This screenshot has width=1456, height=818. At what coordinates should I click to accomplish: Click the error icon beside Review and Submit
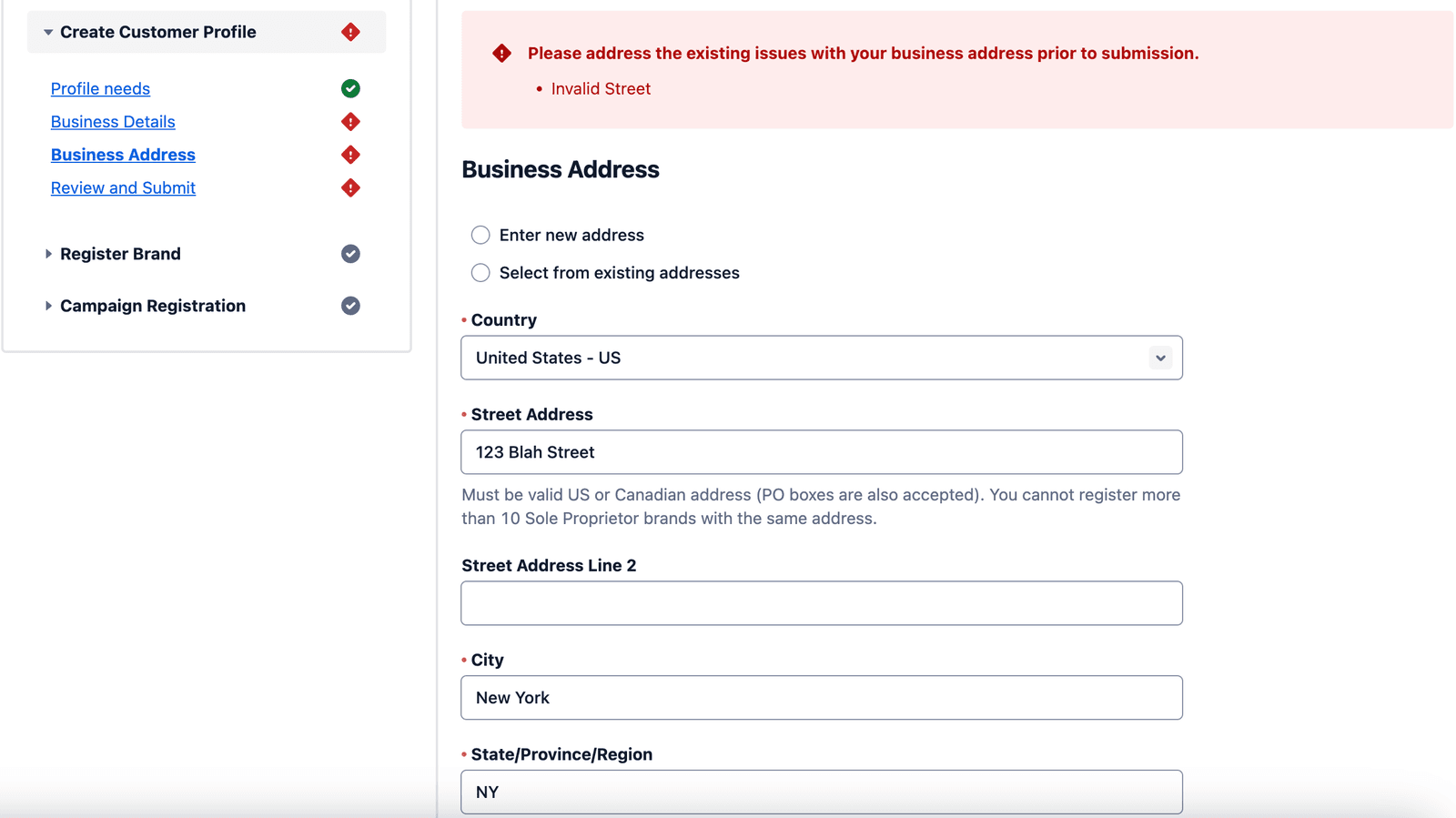(350, 188)
